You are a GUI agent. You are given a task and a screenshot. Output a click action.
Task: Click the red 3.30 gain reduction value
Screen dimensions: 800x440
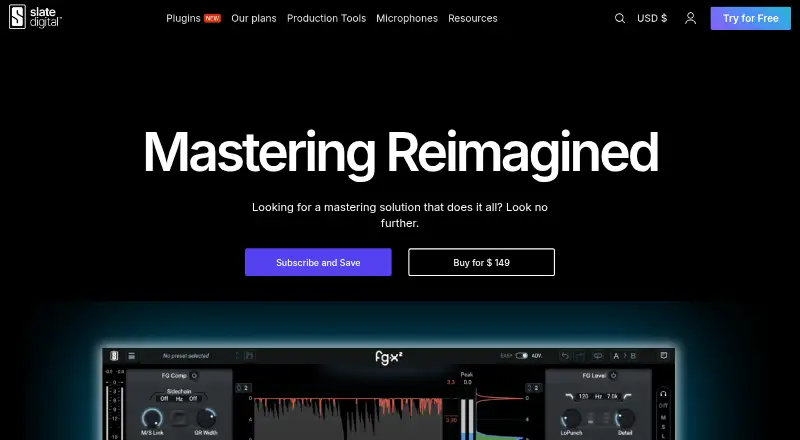click(451, 420)
